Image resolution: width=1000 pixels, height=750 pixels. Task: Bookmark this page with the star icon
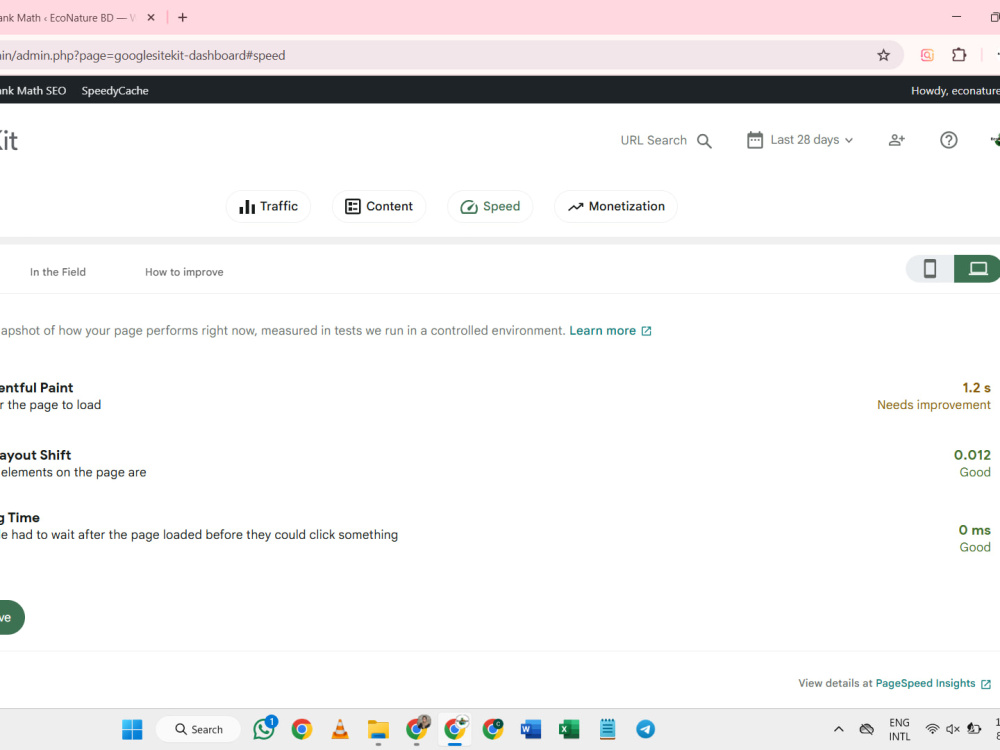[x=883, y=55]
